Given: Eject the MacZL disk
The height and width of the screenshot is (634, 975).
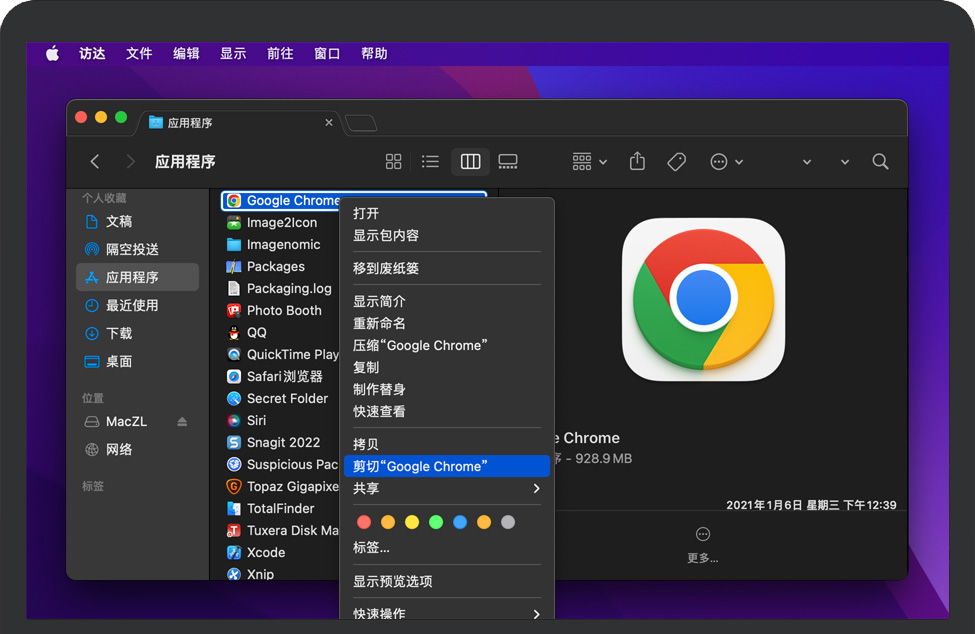Looking at the screenshot, I should pos(182,422).
